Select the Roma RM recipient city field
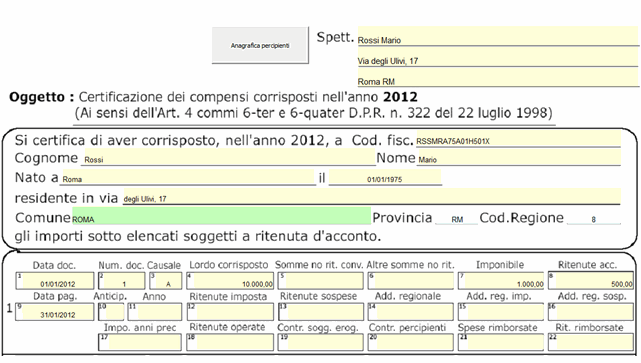This screenshot has height=363, width=641. pos(498,77)
